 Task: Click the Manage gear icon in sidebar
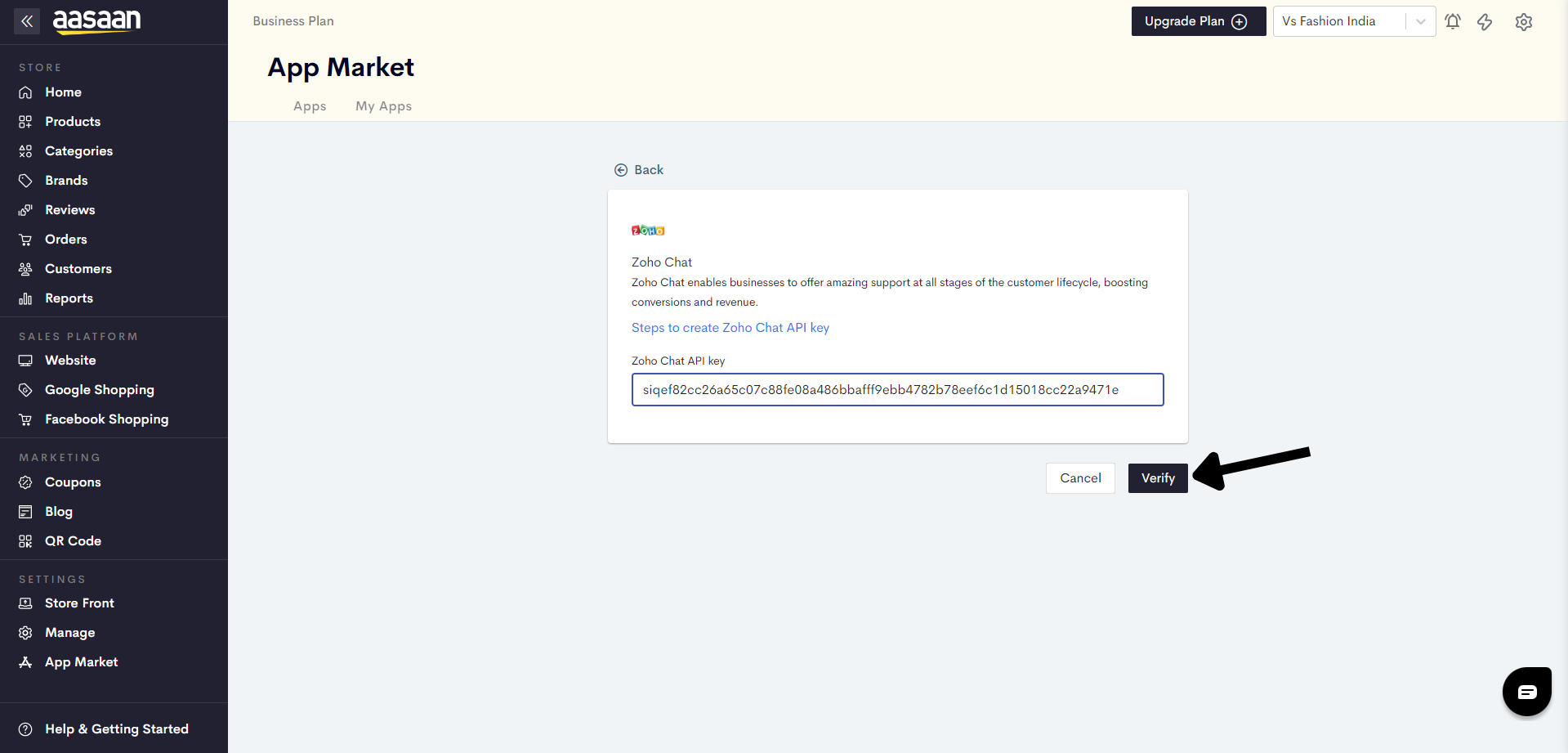(x=25, y=633)
